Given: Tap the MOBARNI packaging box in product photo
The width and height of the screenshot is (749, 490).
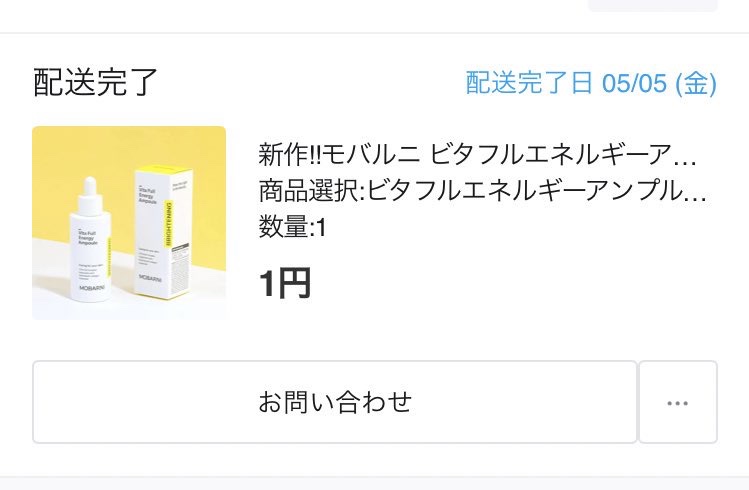Looking at the screenshot, I should click(x=165, y=233).
